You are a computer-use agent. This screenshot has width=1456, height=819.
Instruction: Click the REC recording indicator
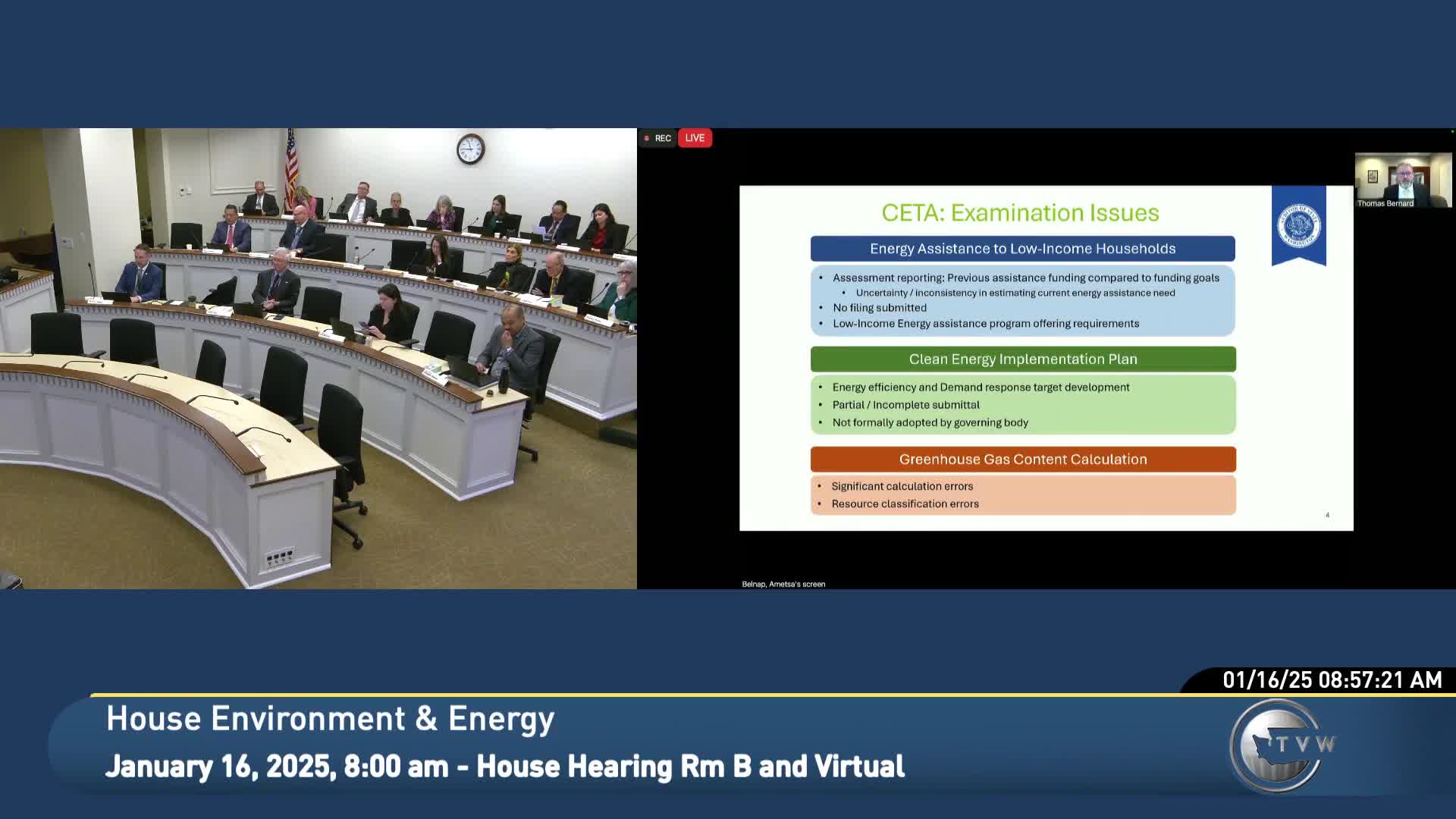(x=661, y=137)
